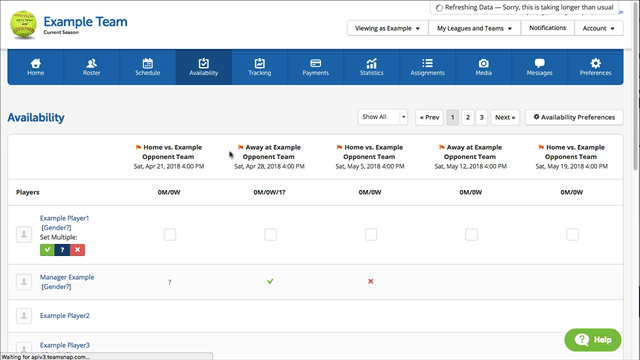This screenshot has height=360, width=640.
Task: Click Manager Example question mark status
Action: pyautogui.click(x=170, y=282)
